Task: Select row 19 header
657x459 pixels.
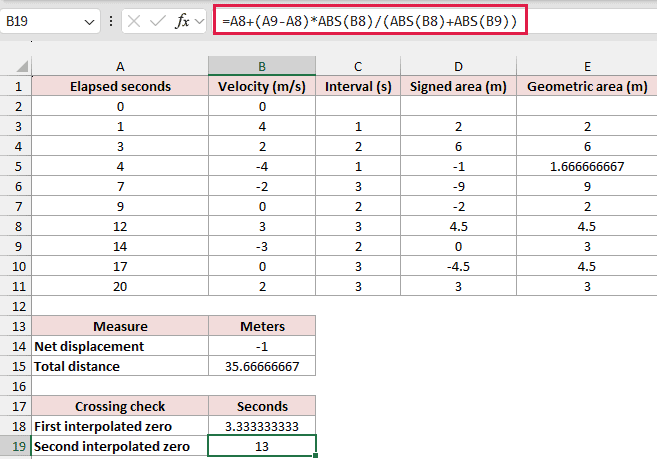Action: tap(16, 446)
